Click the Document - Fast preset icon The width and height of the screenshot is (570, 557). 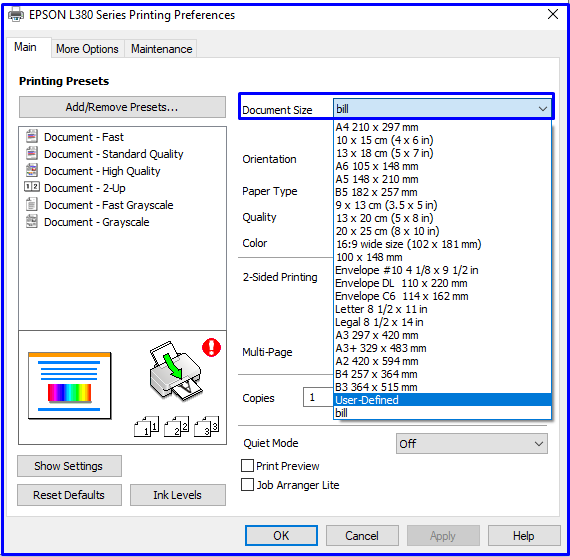tap(32, 136)
